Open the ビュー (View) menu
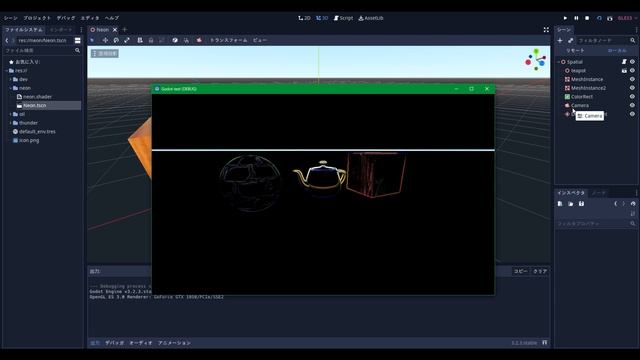 (x=260, y=40)
